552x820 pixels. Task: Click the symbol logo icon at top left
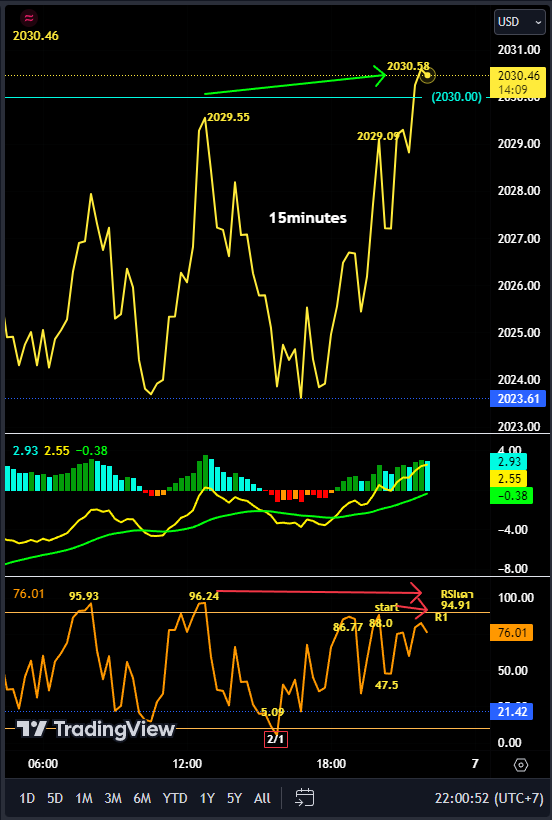point(28,18)
